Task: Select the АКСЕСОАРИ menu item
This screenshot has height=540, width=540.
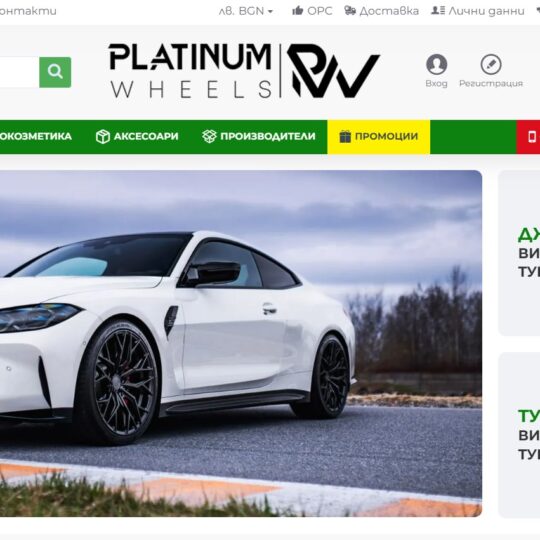Action: click(137, 136)
